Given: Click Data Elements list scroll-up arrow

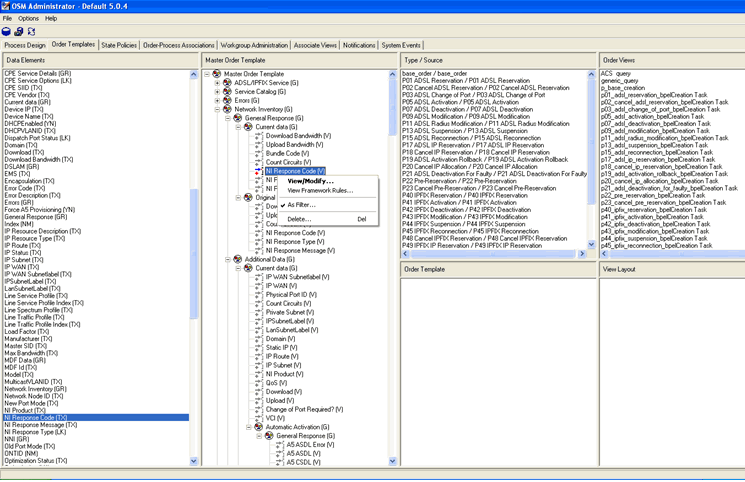Looking at the screenshot, I should (x=193, y=74).
